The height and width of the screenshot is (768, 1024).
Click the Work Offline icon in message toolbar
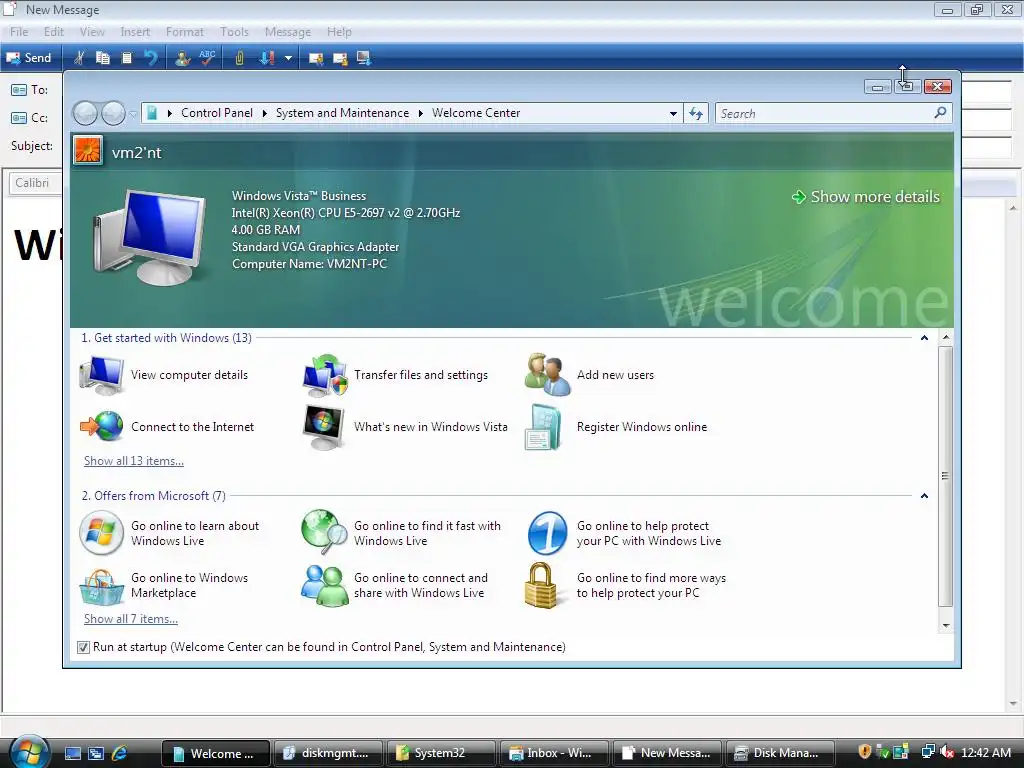tap(364, 58)
